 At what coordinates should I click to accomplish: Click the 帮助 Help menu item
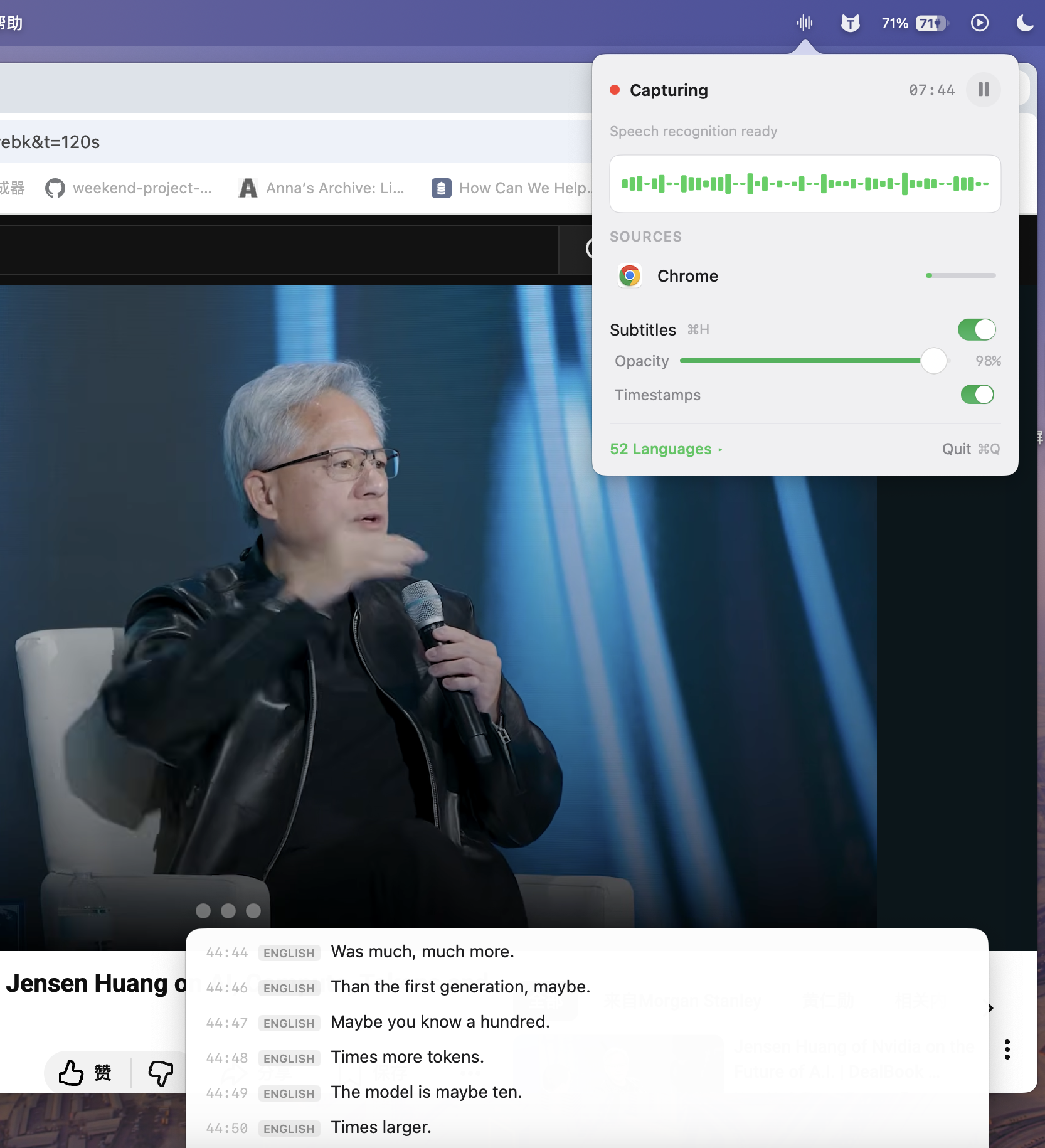(11, 23)
